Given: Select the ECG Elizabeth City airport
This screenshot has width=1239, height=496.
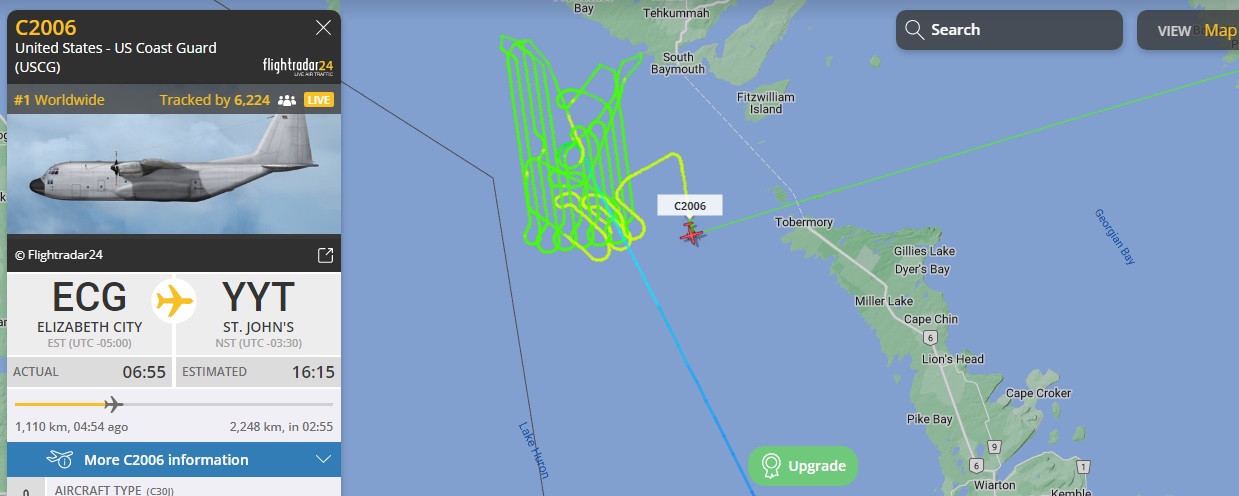Looking at the screenshot, I should tap(90, 309).
